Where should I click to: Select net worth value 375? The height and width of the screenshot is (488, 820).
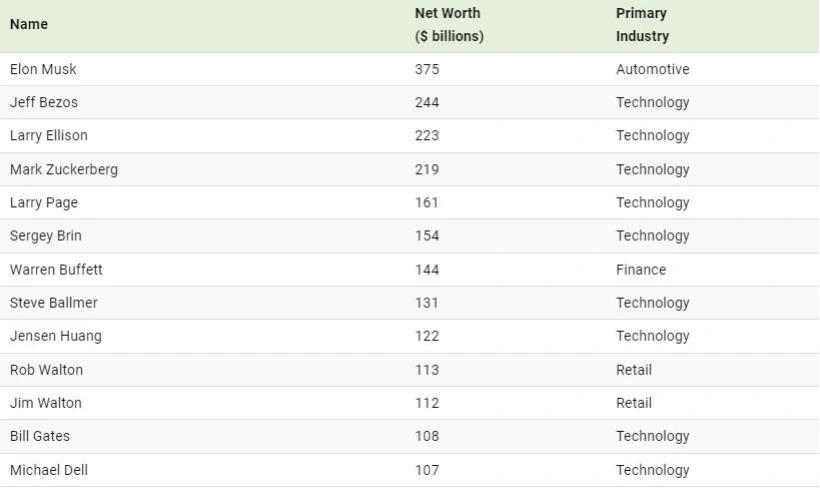click(x=427, y=69)
